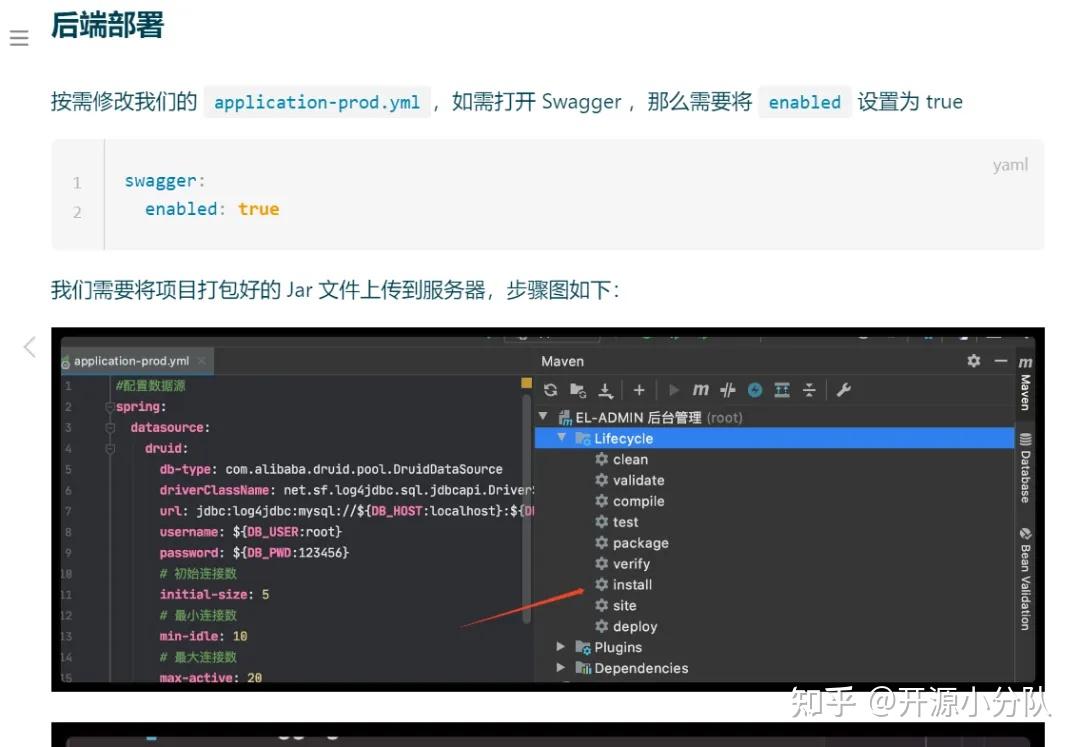The height and width of the screenshot is (747, 1080).
Task: Open Execute Maven Goal with the m icon
Action: (x=703, y=388)
